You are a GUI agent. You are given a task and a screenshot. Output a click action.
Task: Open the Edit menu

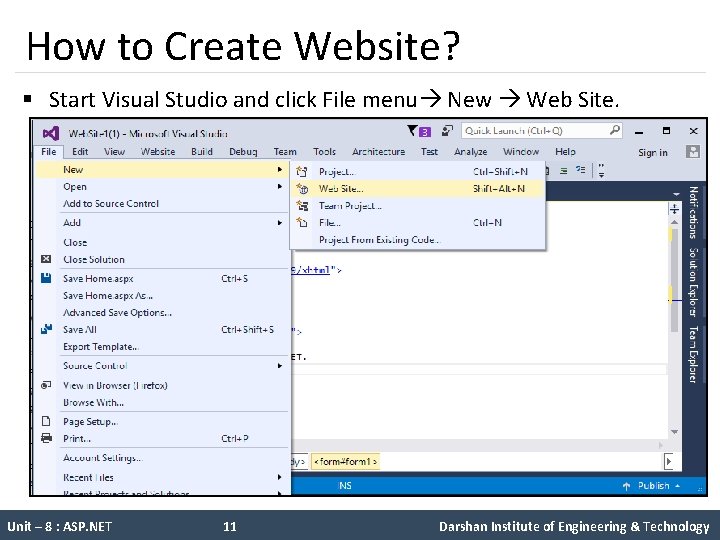click(80, 152)
